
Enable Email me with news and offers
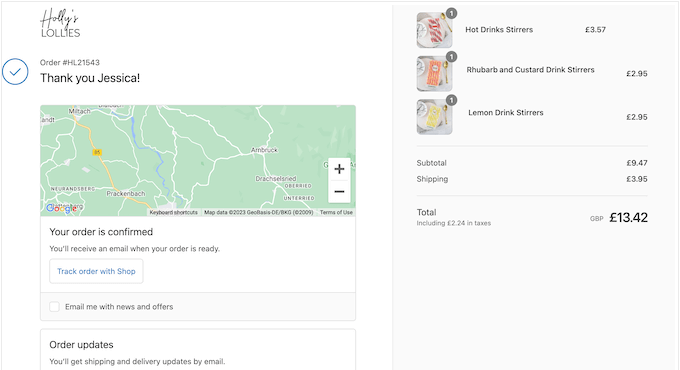[x=54, y=307]
